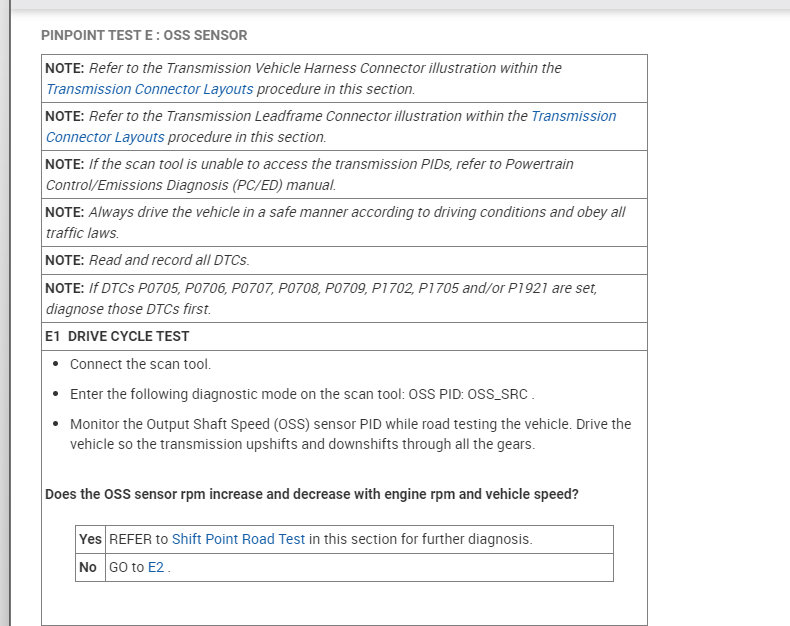Click the 'Does the OSS sensor rpm increase' question
790x626 pixels.
pyautogui.click(x=312, y=494)
